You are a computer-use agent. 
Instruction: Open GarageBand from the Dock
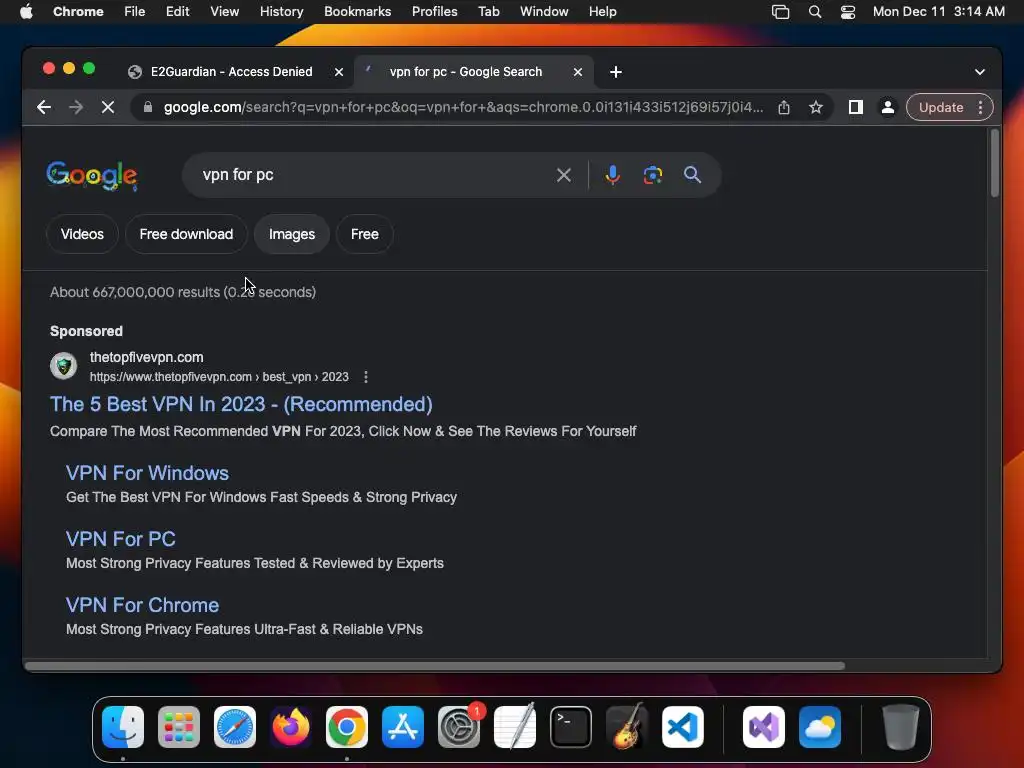[x=627, y=727]
